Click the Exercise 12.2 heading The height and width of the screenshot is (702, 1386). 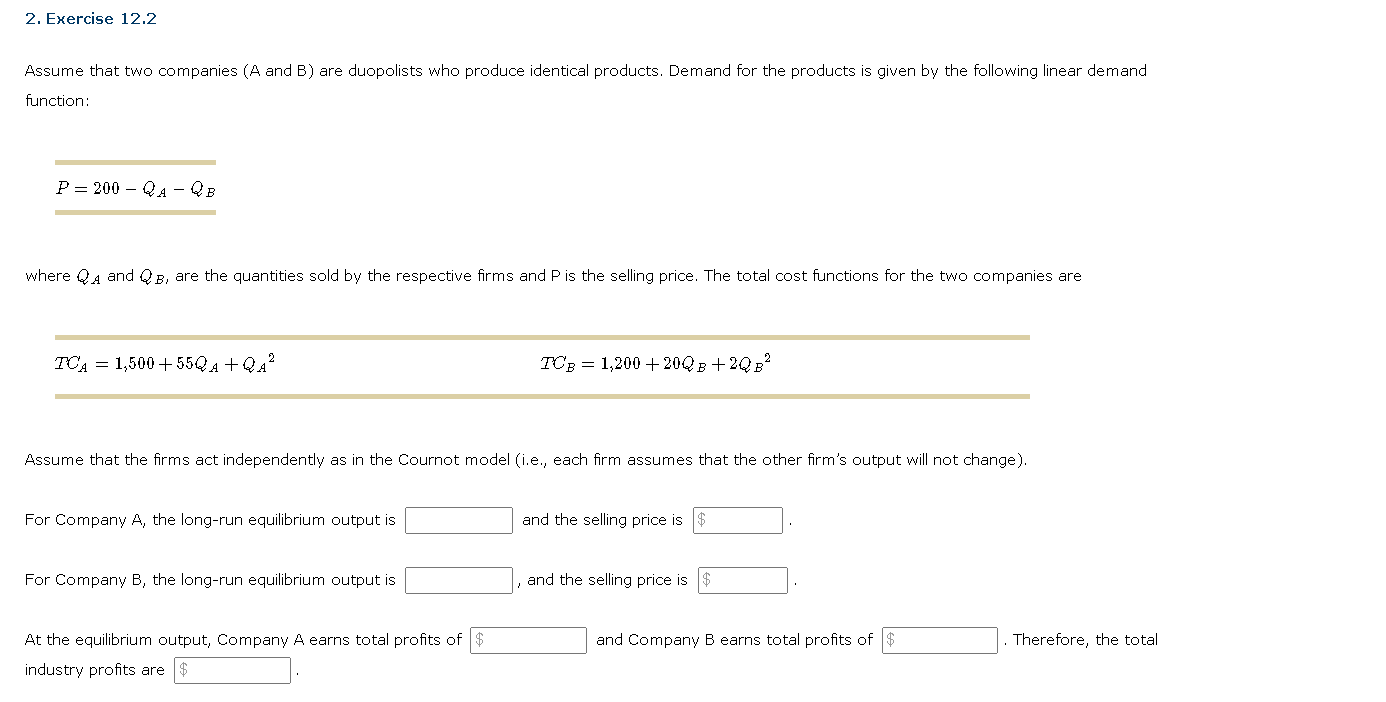pyautogui.click(x=90, y=18)
